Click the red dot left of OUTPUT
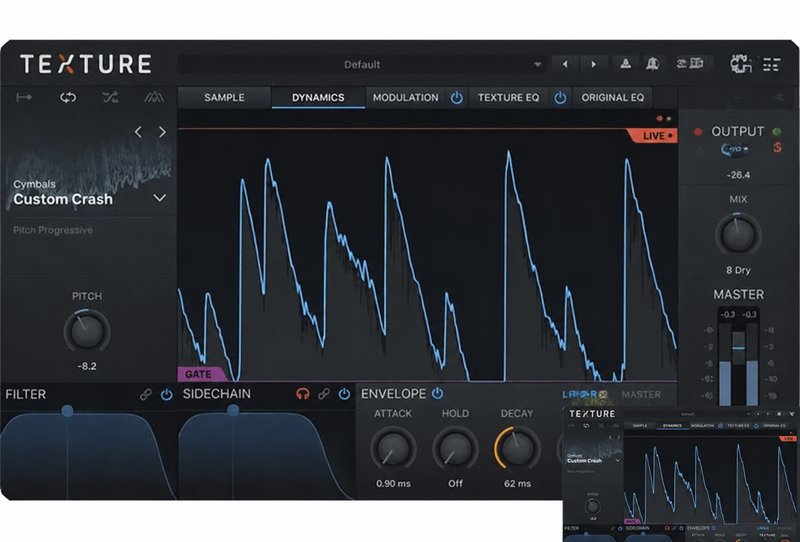 click(698, 132)
